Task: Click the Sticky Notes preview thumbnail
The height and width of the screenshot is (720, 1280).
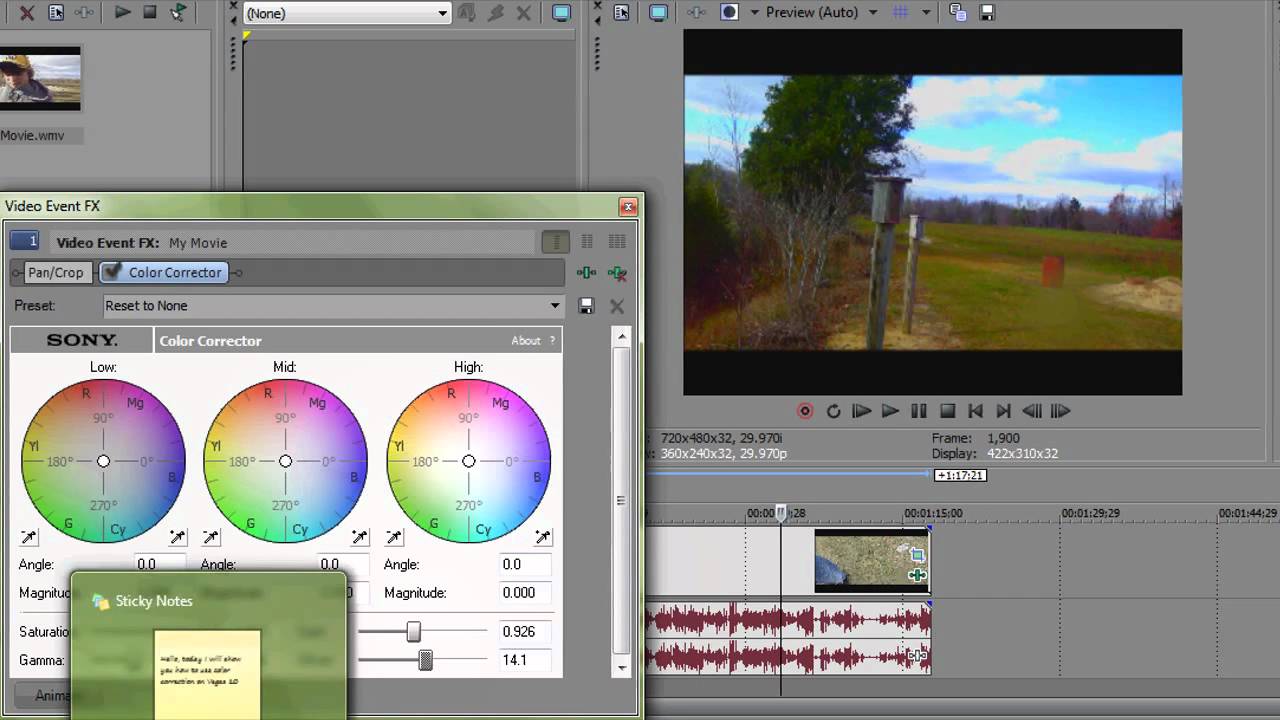Action: [207, 673]
